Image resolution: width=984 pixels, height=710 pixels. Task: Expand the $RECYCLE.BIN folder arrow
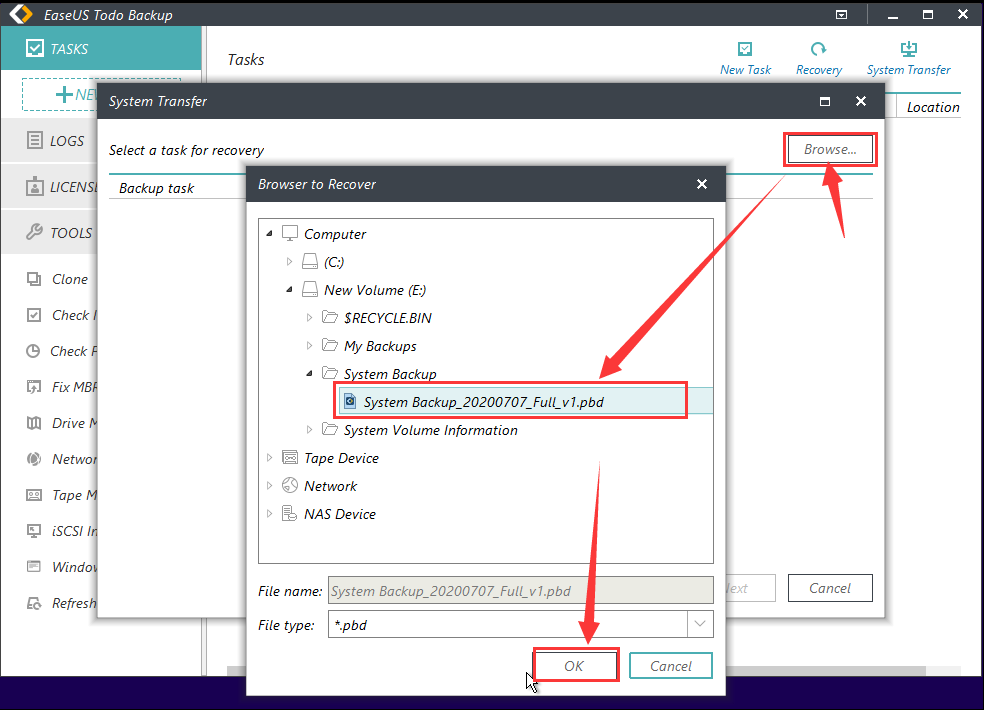click(x=309, y=318)
